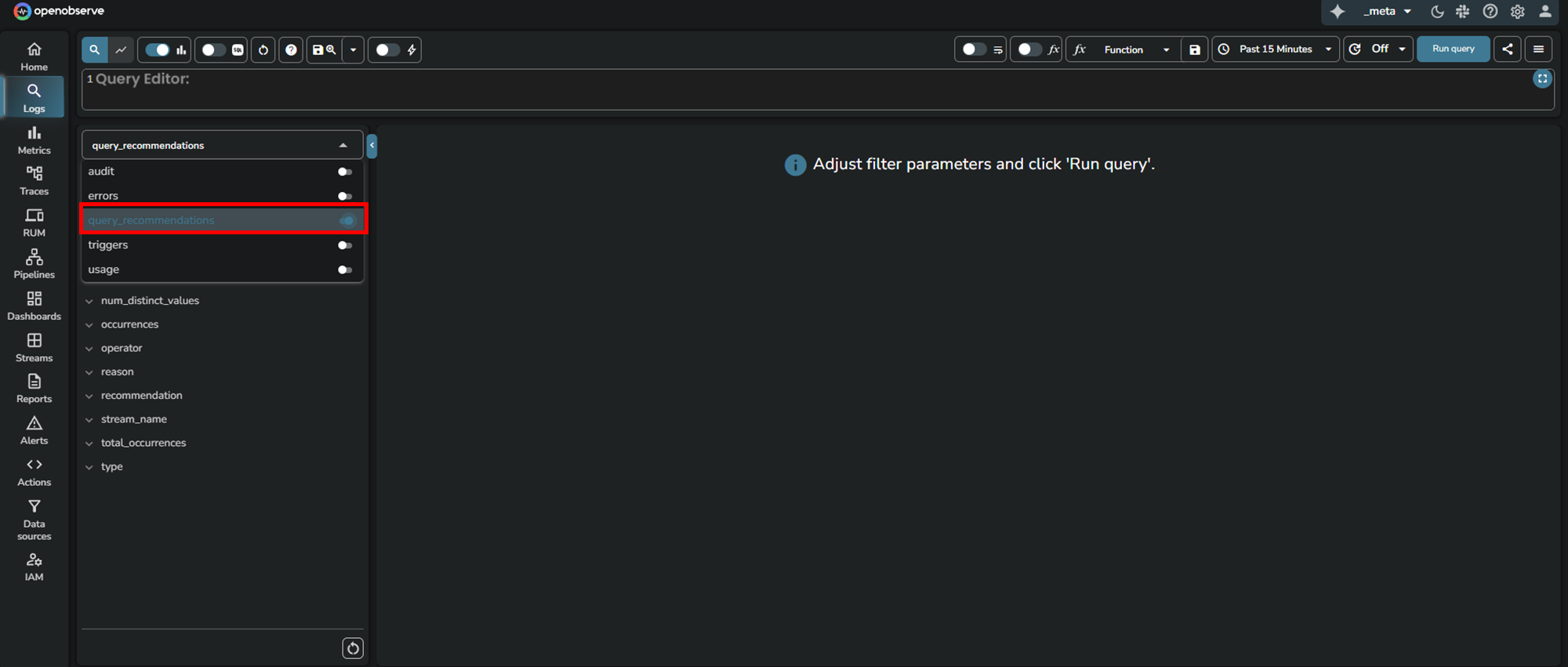Viewport: 1568px width, 667px height.
Task: Go to Streams in the sidebar
Action: coord(34,347)
